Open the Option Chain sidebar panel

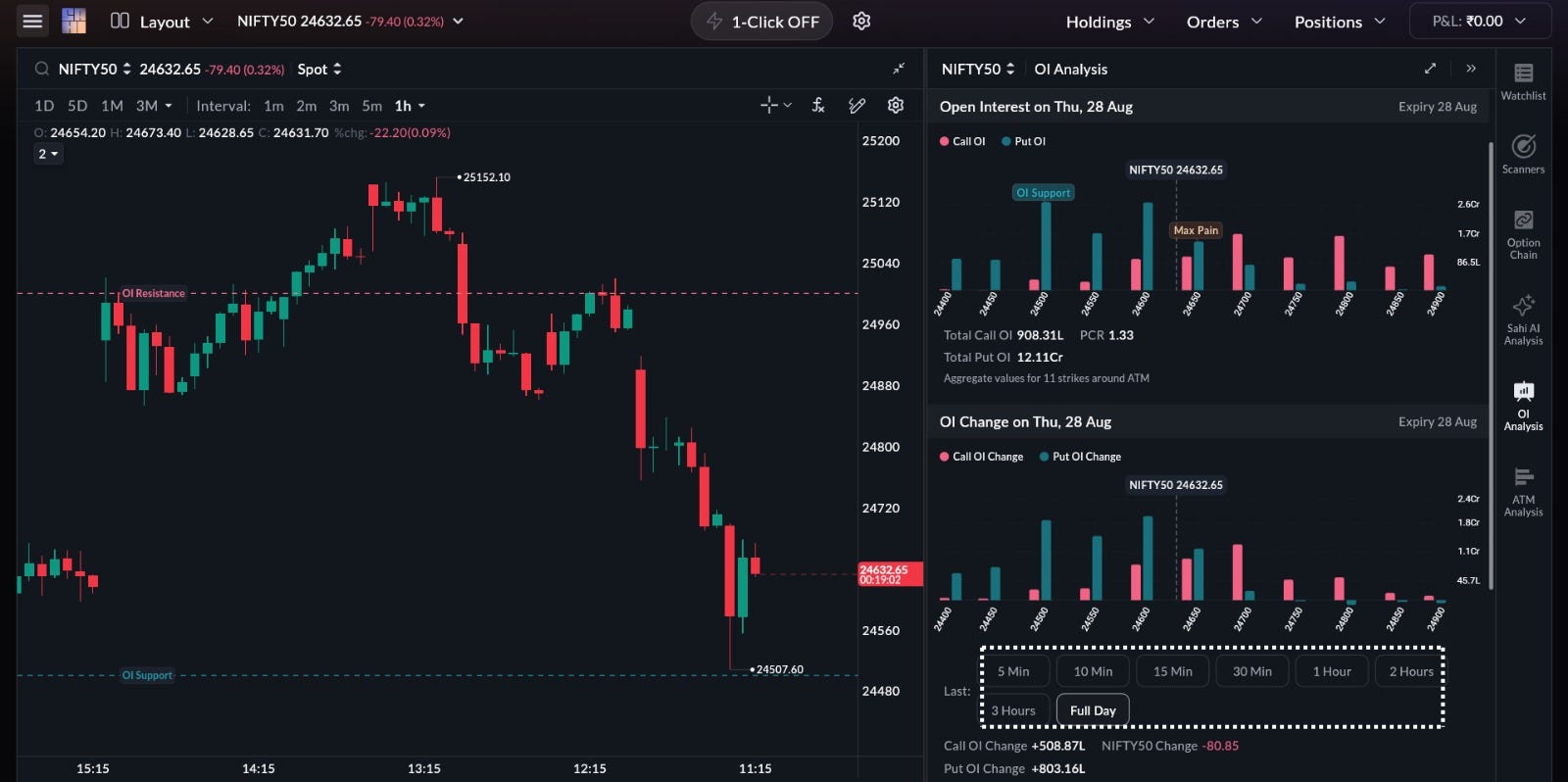click(x=1523, y=235)
